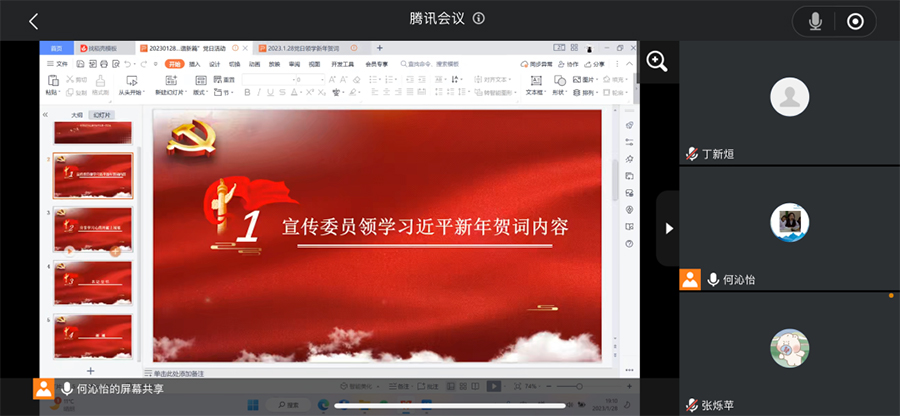
Task: Toggle the microphone in the top bar
Action: click(816, 21)
